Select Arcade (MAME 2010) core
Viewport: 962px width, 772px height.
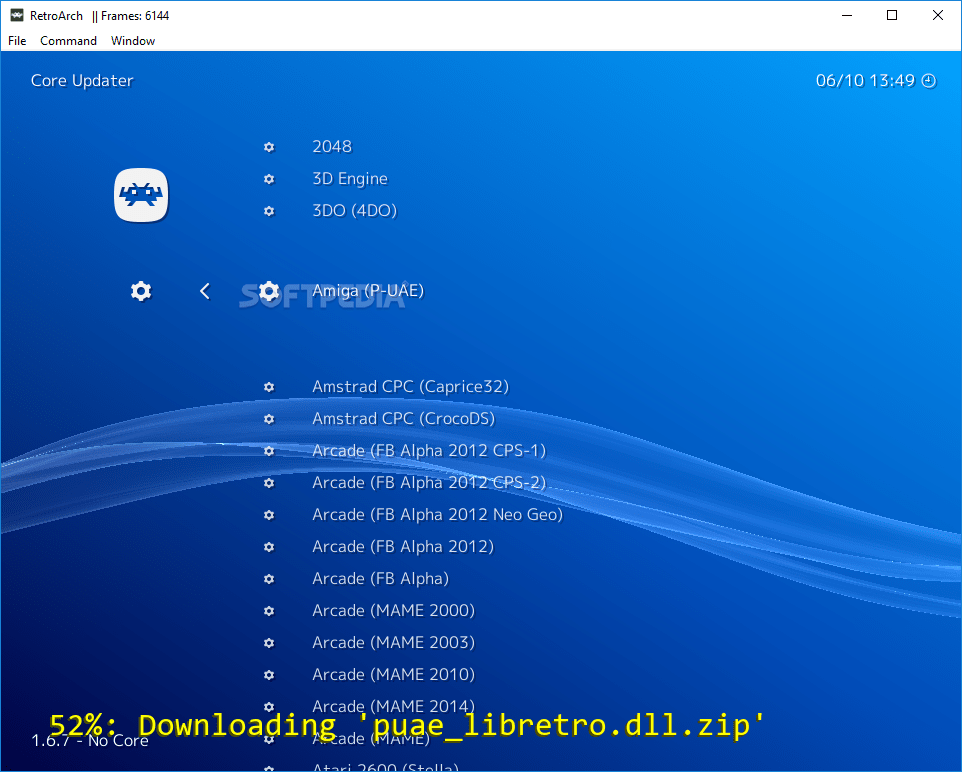[x=393, y=674]
